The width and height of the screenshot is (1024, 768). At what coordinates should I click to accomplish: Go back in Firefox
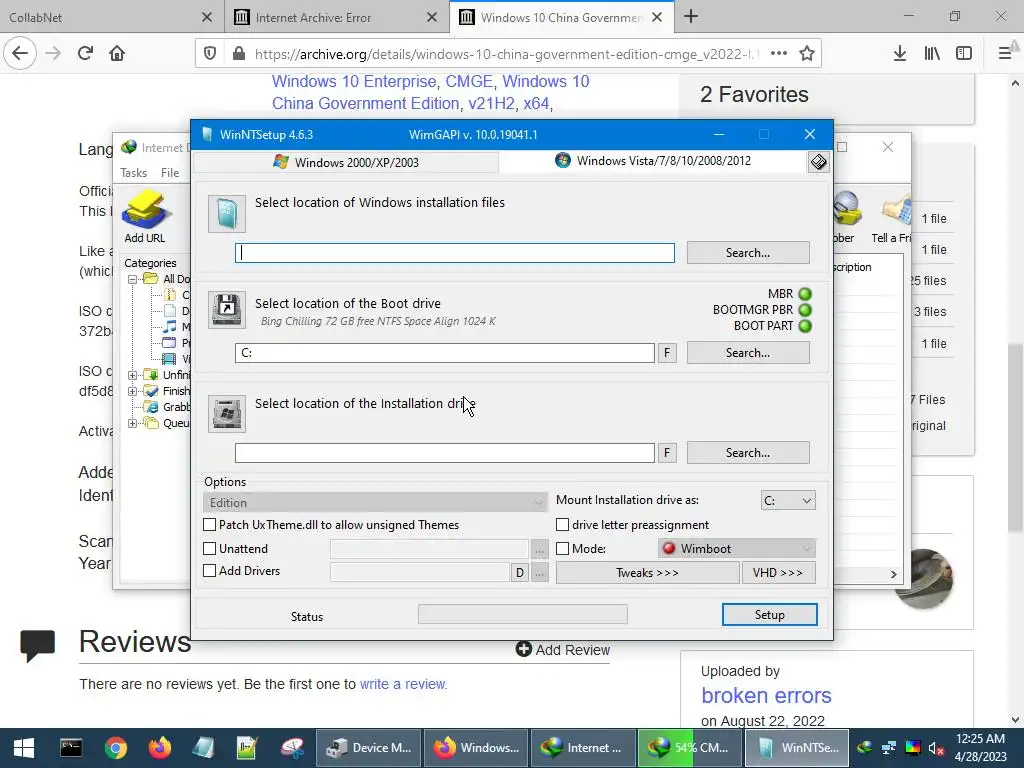20,53
